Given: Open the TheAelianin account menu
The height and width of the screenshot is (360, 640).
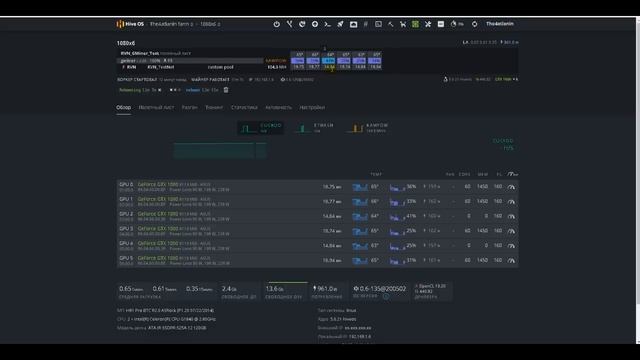Looking at the screenshot, I should (x=500, y=24).
